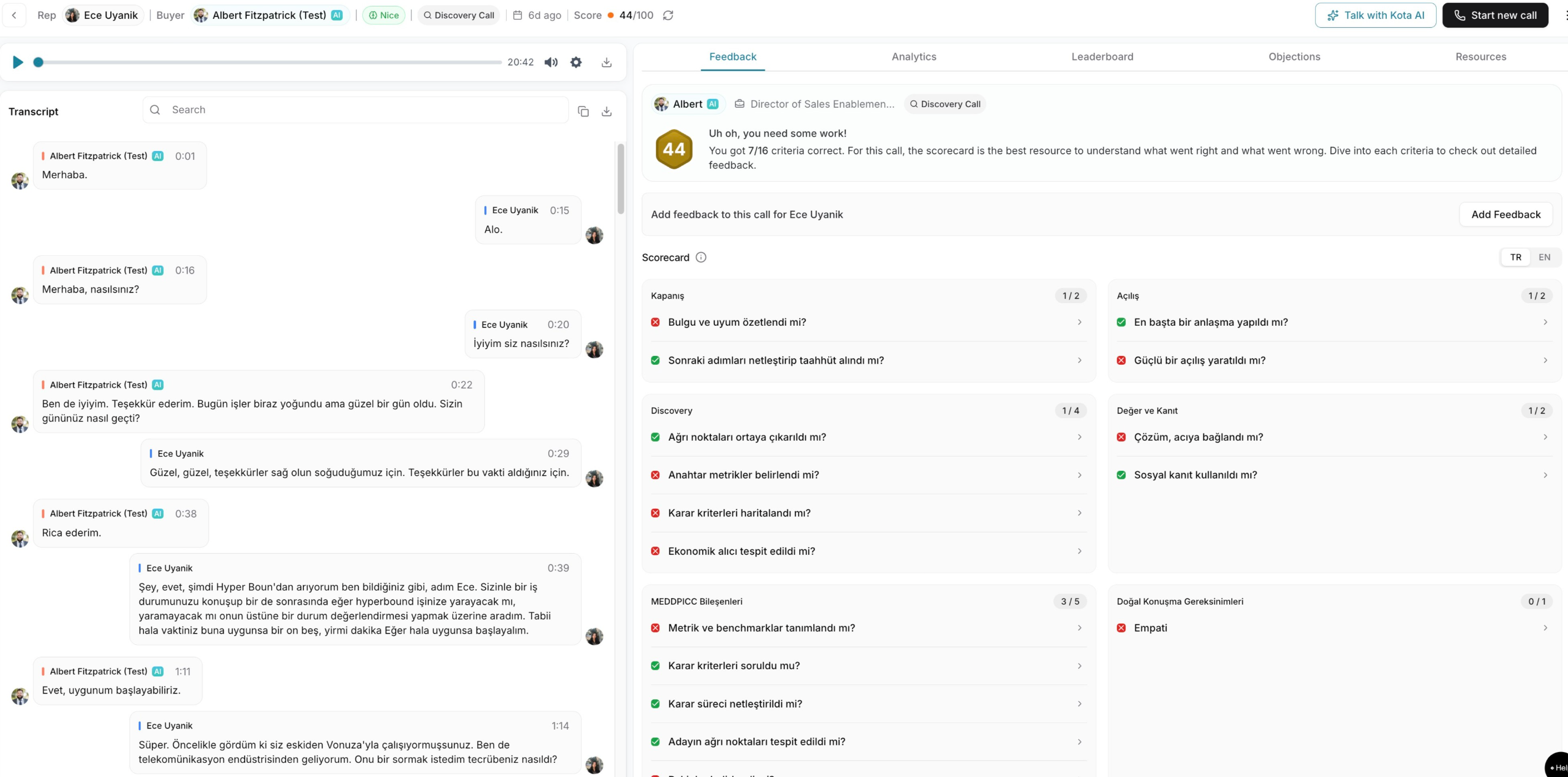Screen dimensions: 1568x777
Task: Click the search magnifier icon
Action: [155, 110]
